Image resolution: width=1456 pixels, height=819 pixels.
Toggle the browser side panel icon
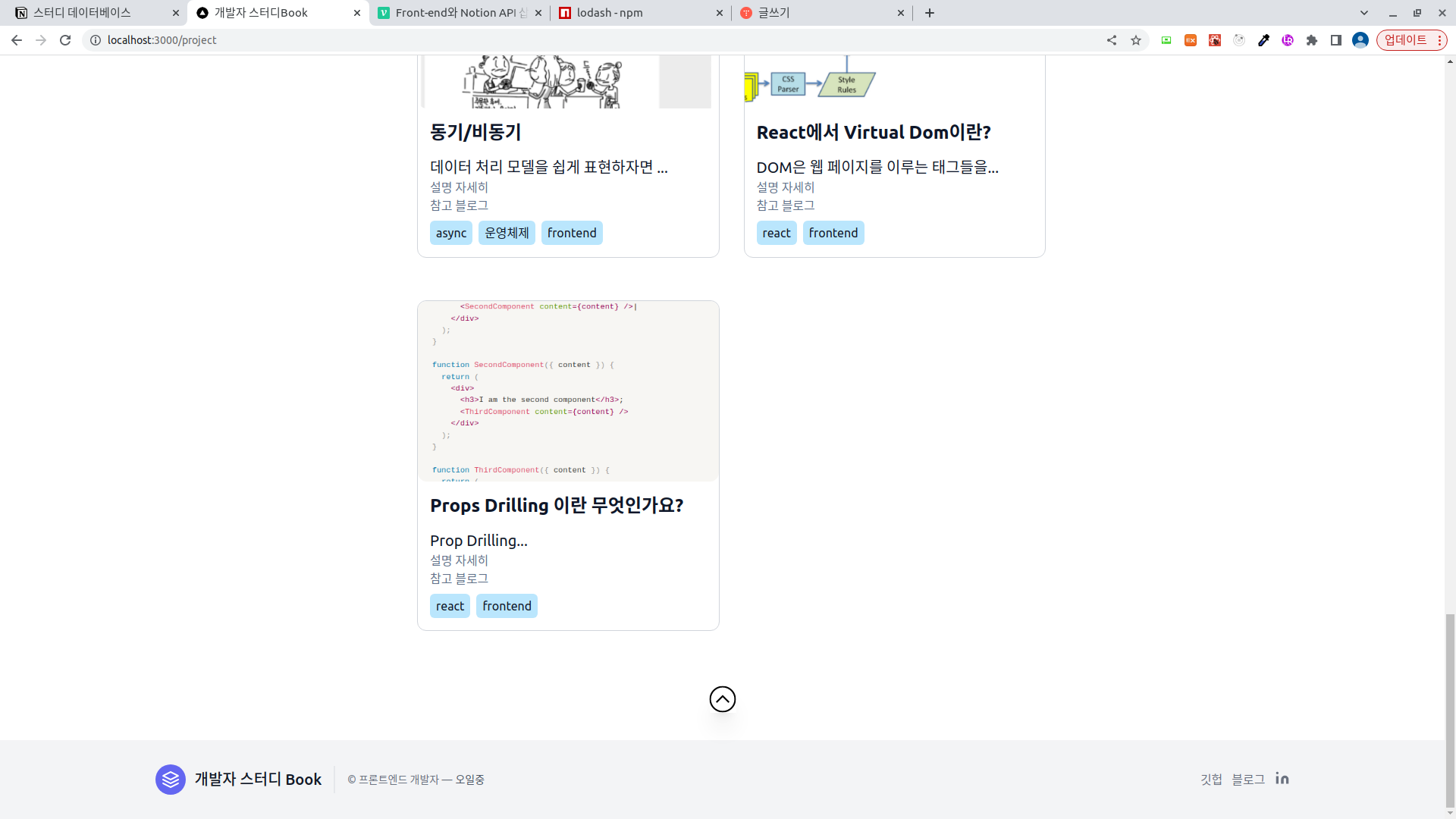coord(1335,40)
